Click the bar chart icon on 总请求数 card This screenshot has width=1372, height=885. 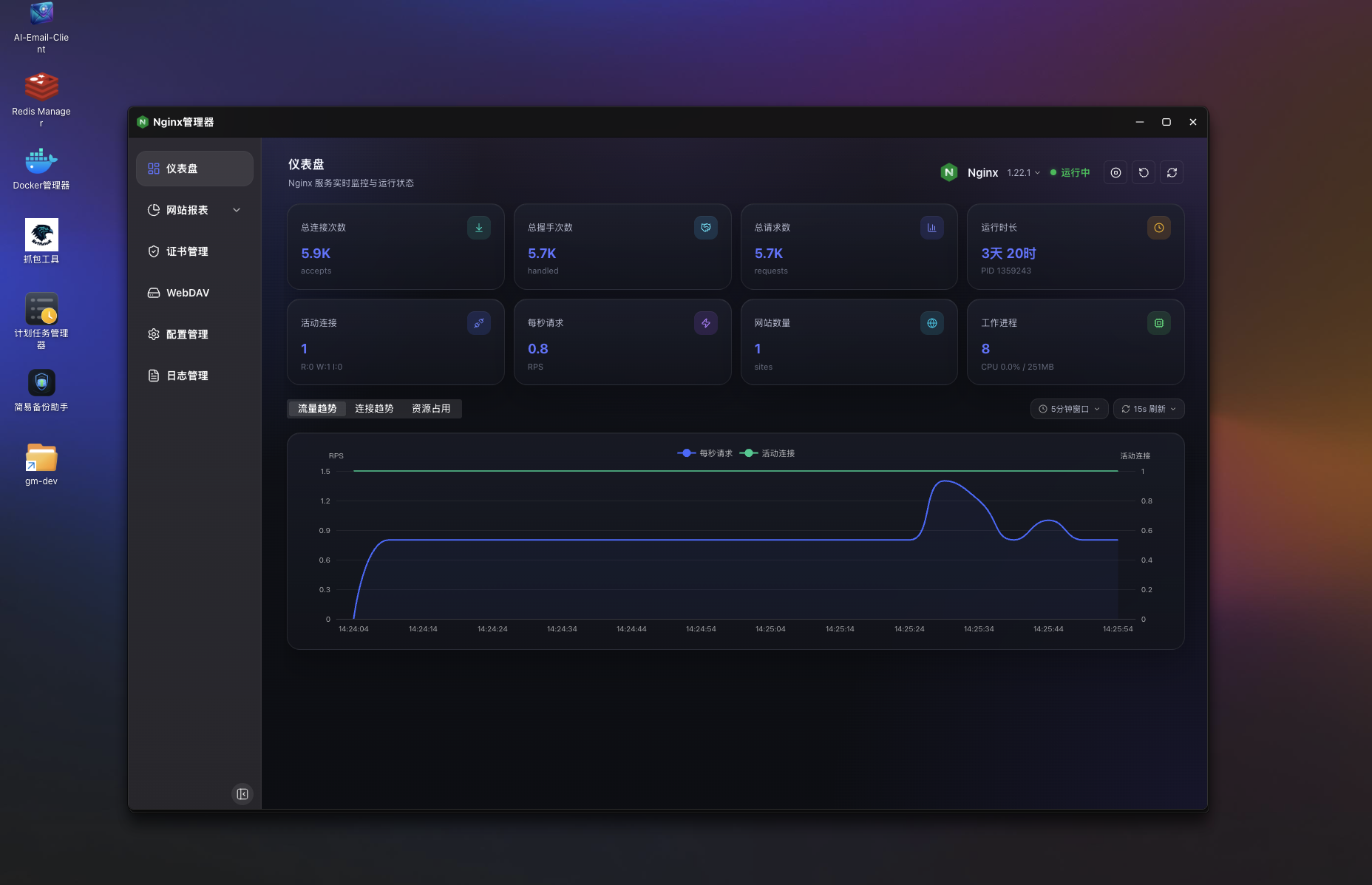click(932, 228)
